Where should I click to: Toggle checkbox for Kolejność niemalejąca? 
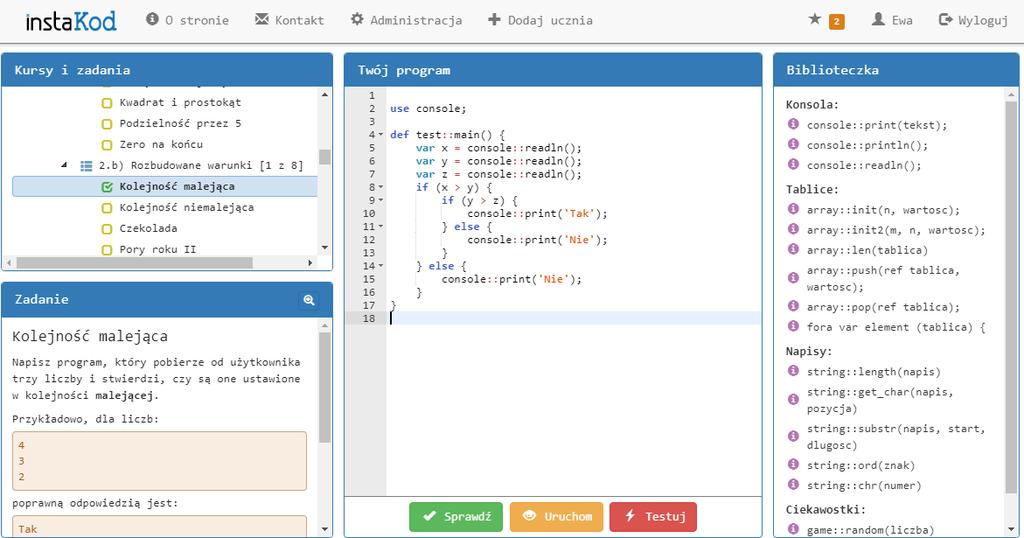tap(107, 208)
